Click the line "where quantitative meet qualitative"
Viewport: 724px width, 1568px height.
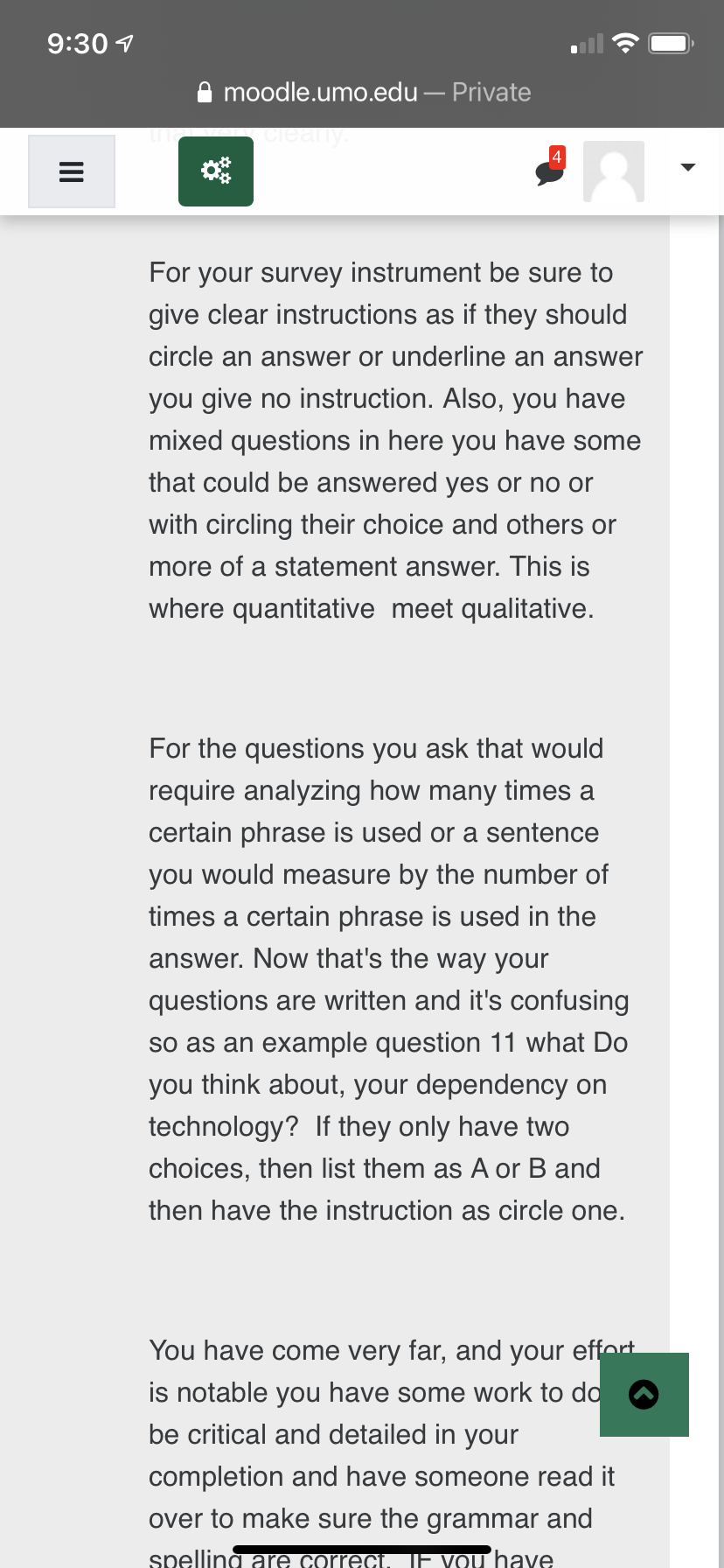point(371,609)
